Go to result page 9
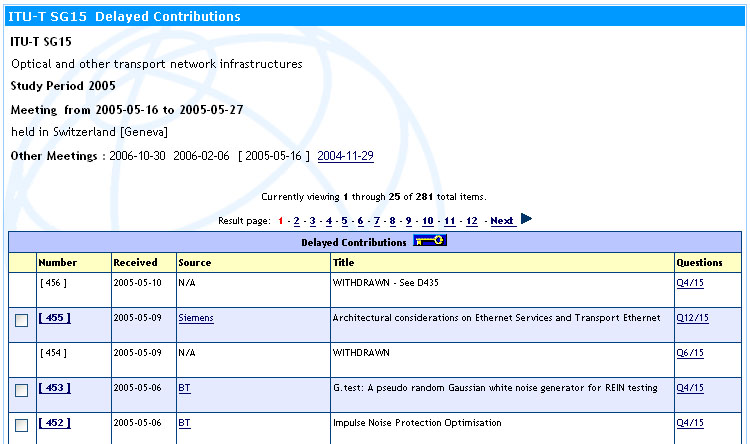This screenshot has width=750, height=444. point(408,221)
